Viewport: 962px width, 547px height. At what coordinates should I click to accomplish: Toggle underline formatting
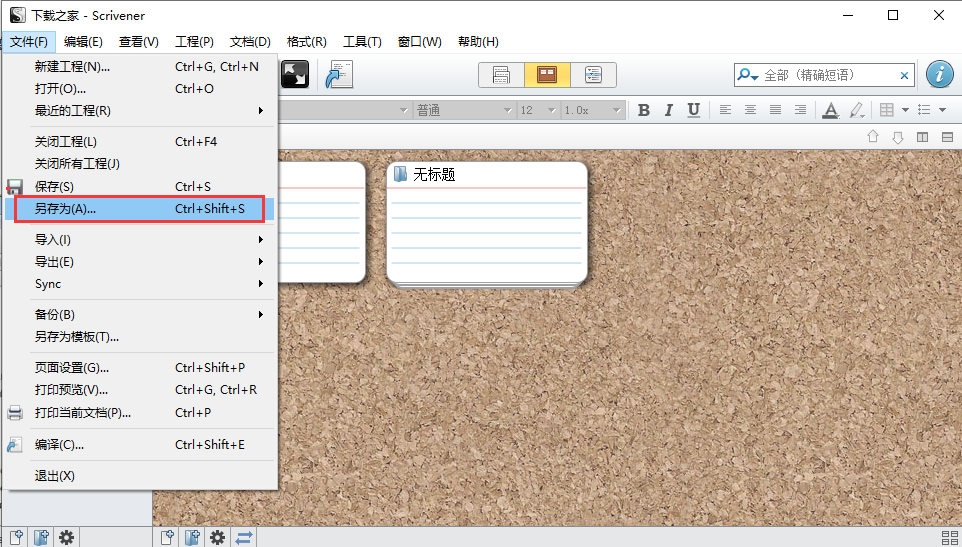point(693,110)
